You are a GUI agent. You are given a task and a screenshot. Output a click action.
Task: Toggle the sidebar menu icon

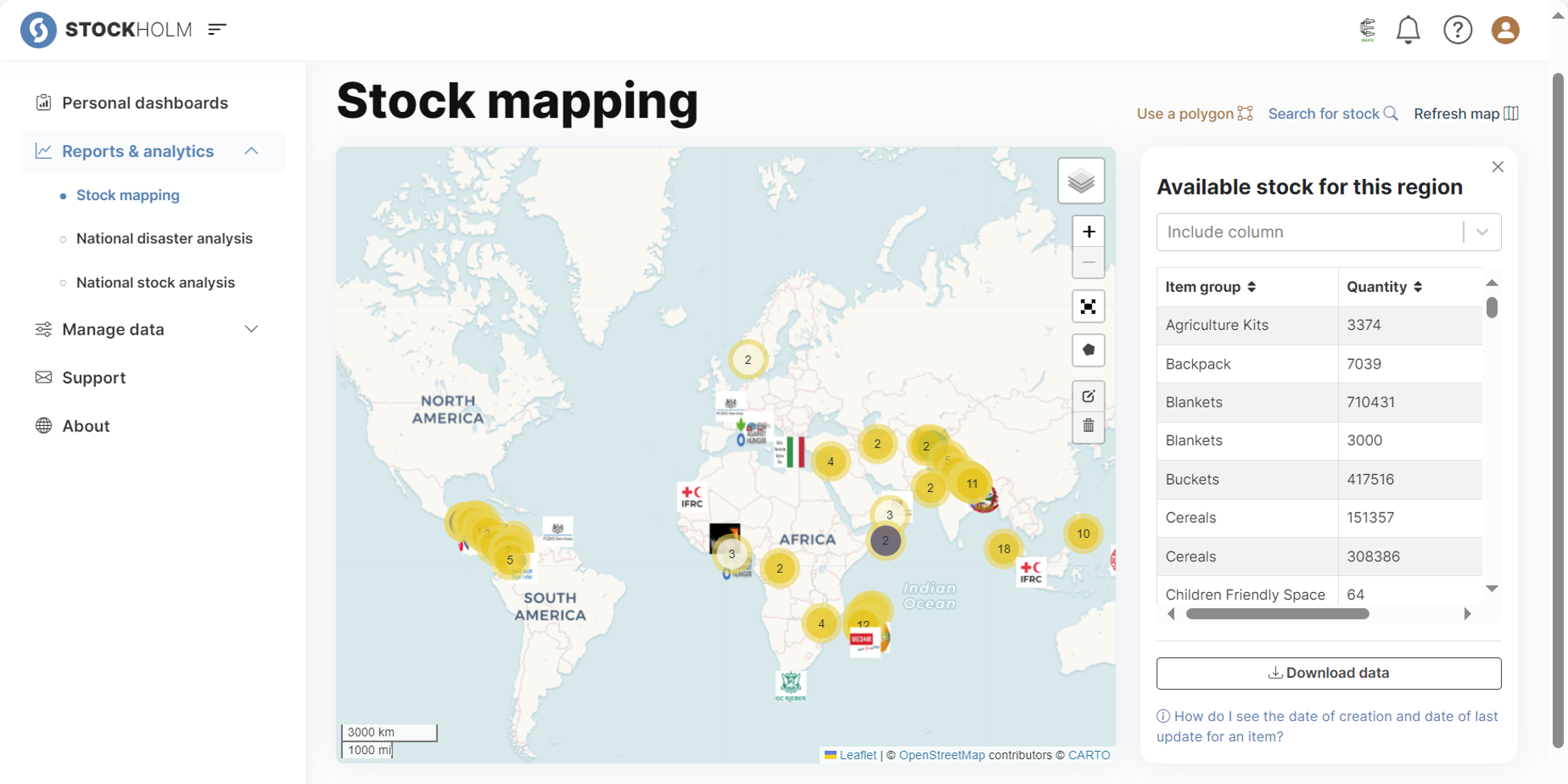217,30
